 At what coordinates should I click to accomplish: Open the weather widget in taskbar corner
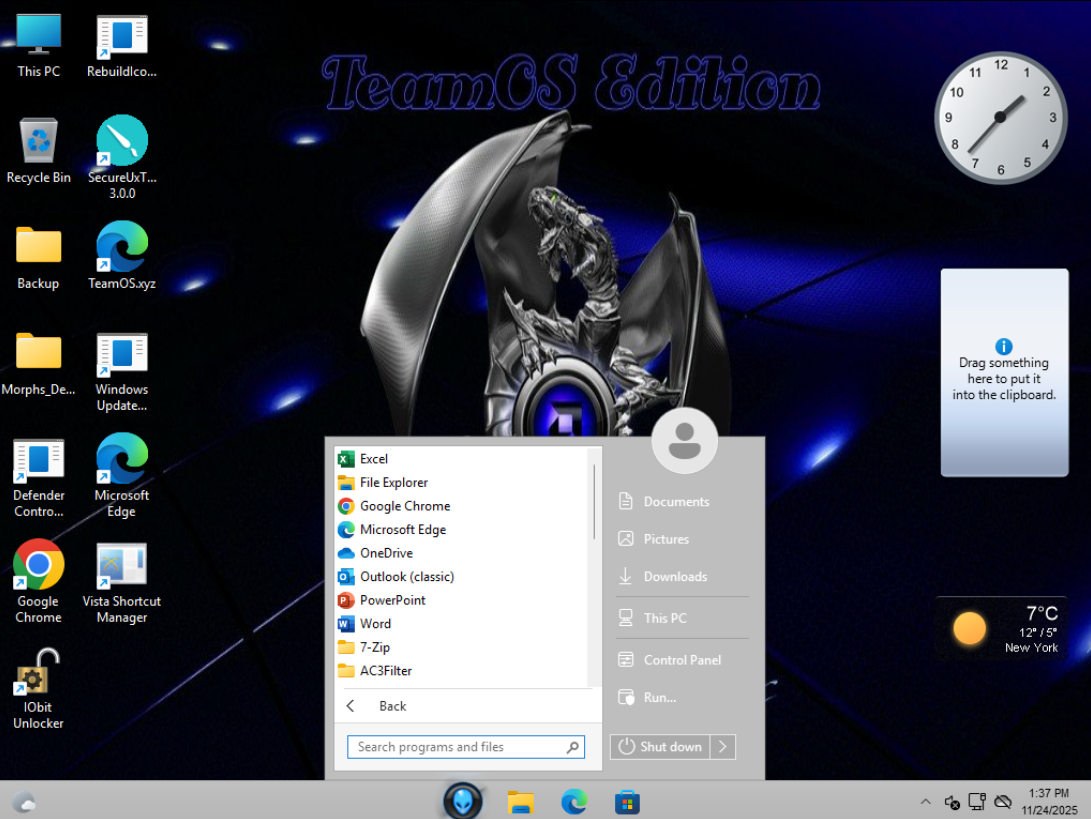[24, 801]
